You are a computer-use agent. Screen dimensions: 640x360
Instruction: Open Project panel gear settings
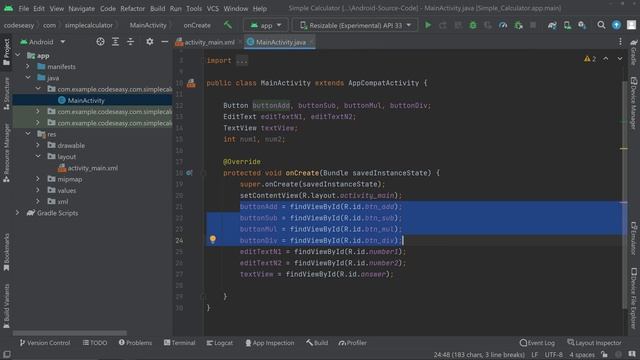pyautogui.click(x=150, y=42)
